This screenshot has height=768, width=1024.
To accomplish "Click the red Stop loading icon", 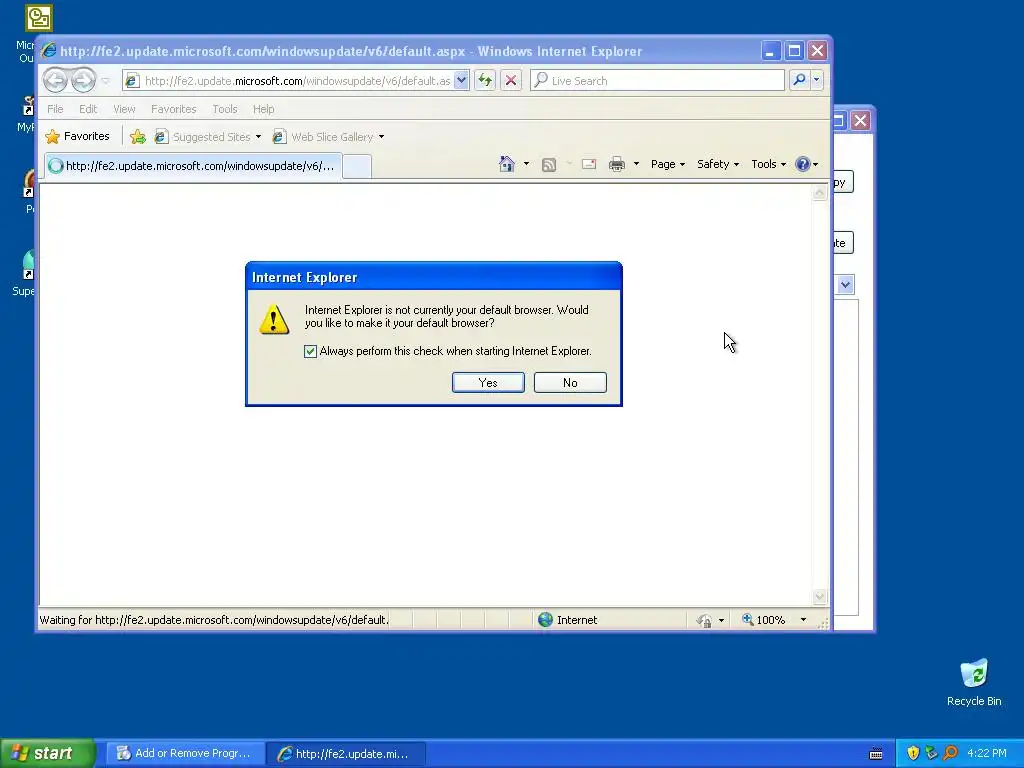I will [x=511, y=80].
